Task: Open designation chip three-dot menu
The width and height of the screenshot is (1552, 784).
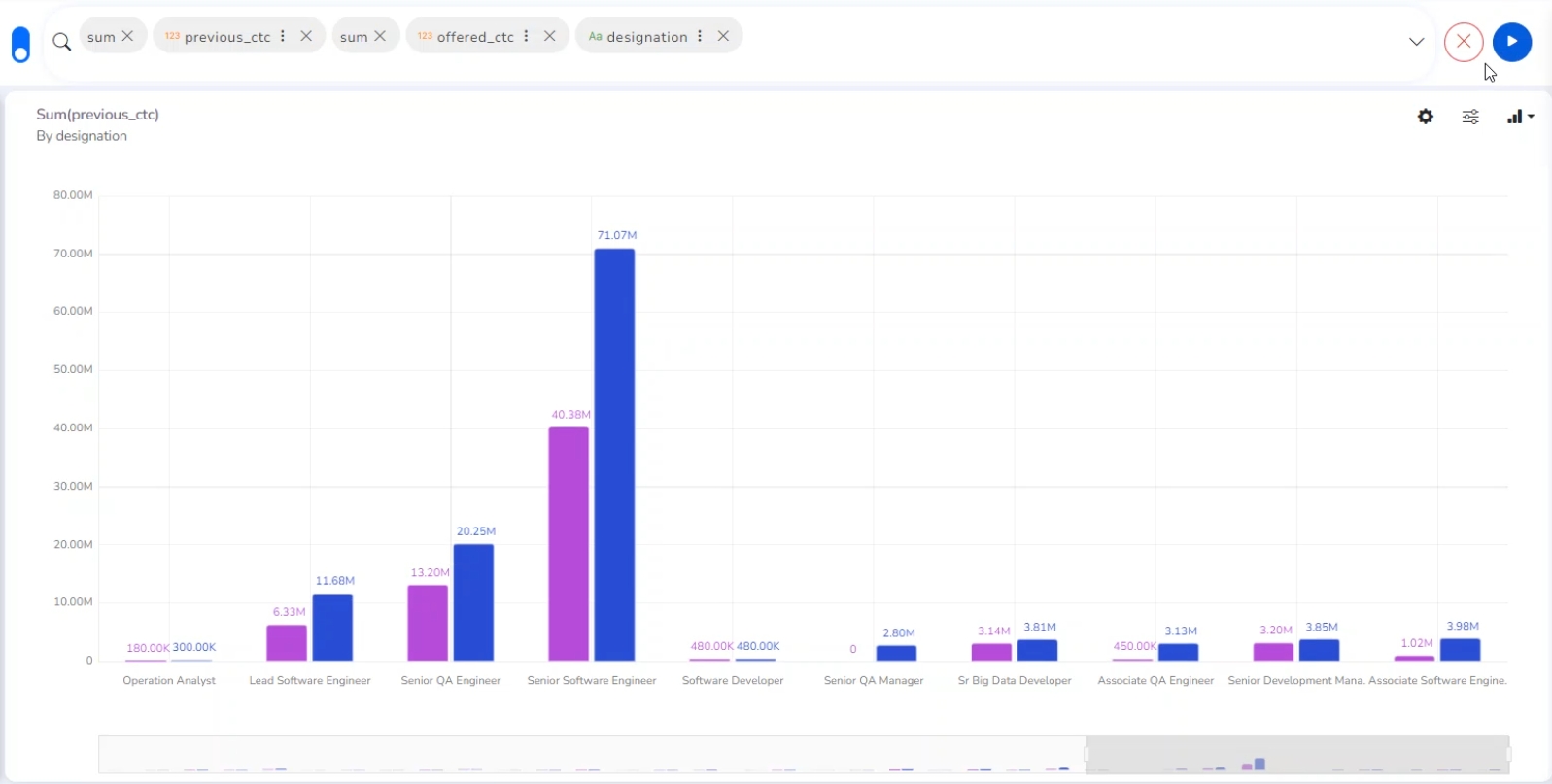Action: [x=700, y=36]
